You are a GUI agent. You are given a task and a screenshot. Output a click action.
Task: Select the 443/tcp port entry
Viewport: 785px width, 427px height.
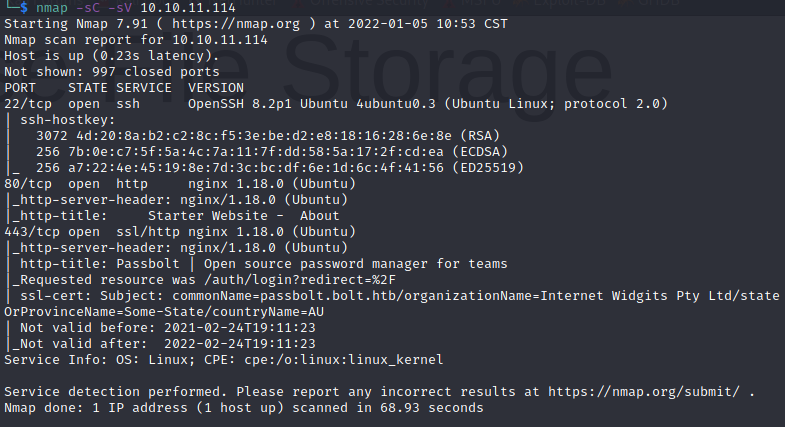coord(28,231)
